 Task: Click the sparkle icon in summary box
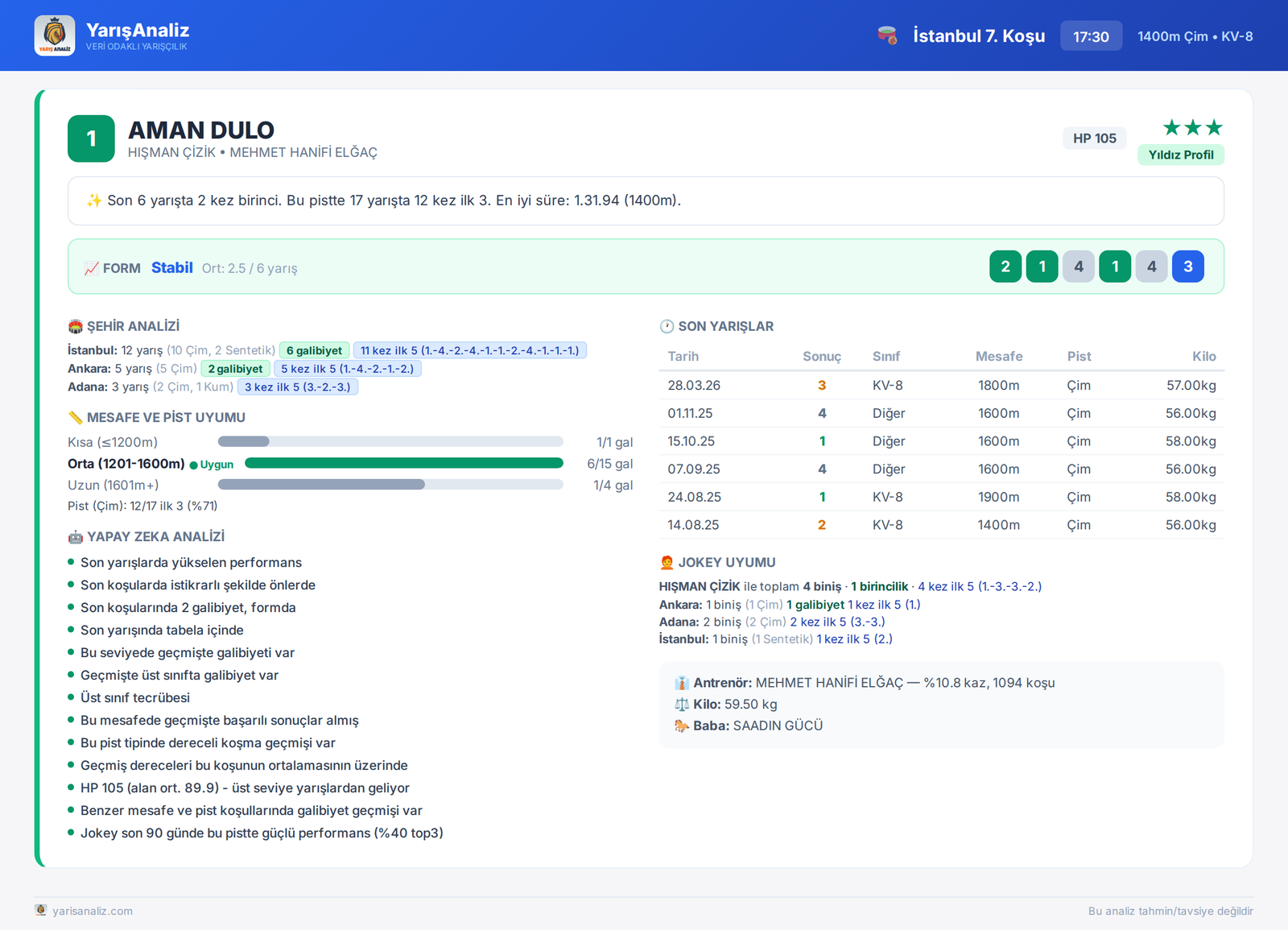[x=94, y=200]
